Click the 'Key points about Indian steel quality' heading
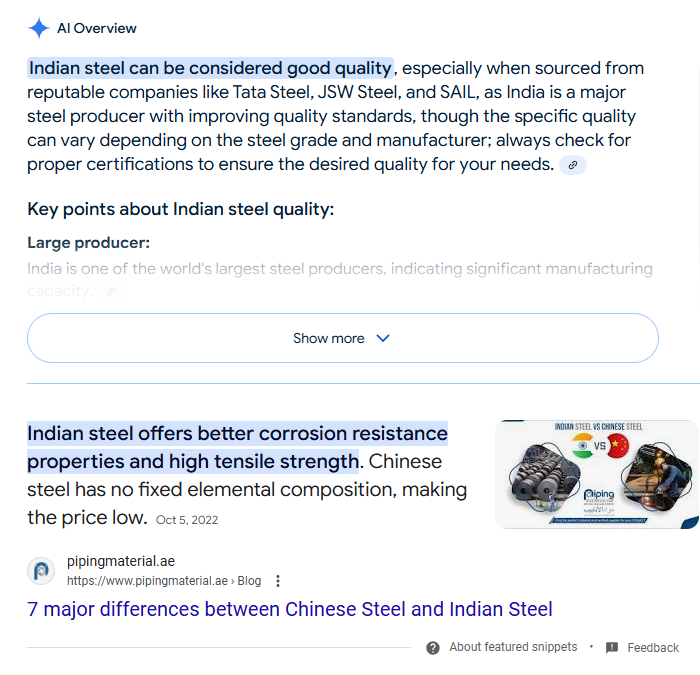Screen dimensions: 700x675 tap(180, 209)
